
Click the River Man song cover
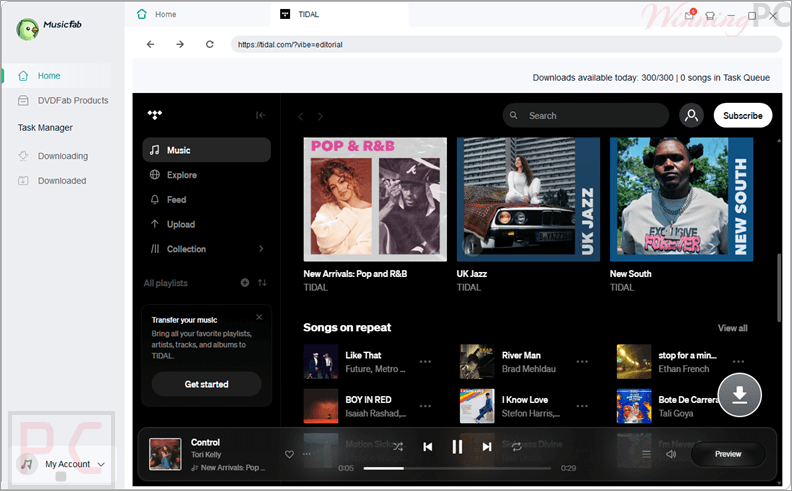pos(477,362)
